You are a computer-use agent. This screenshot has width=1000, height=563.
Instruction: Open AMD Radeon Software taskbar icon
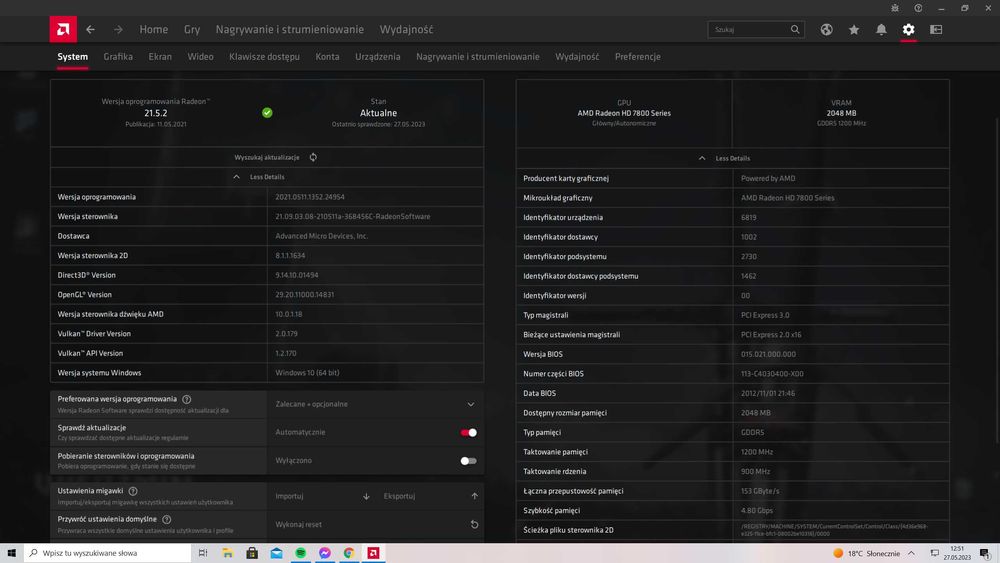374,553
